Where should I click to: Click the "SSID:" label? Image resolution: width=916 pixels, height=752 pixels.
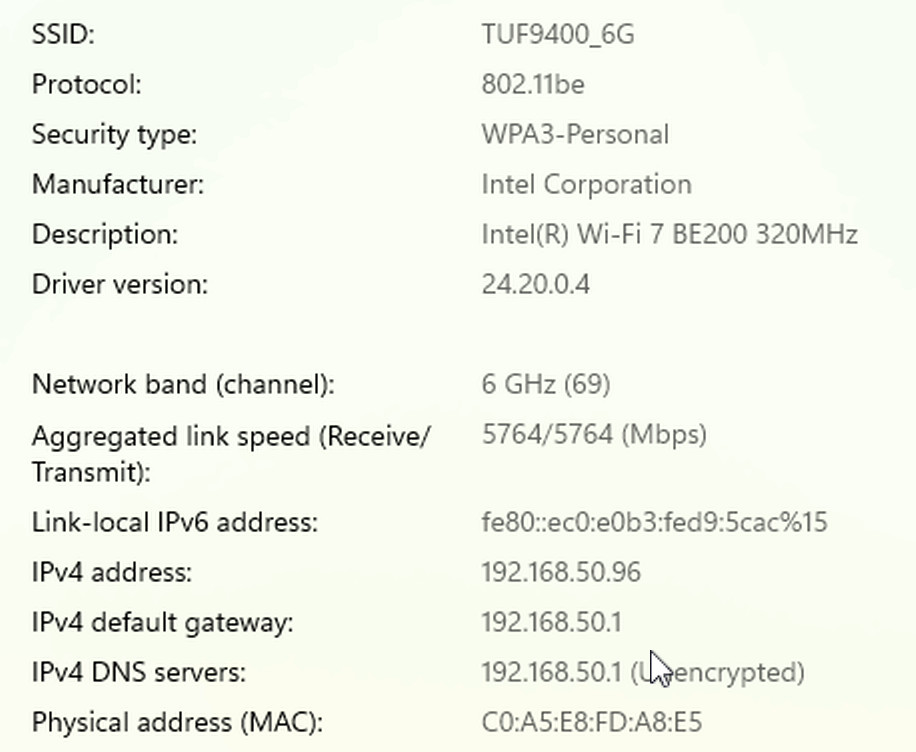(63, 35)
